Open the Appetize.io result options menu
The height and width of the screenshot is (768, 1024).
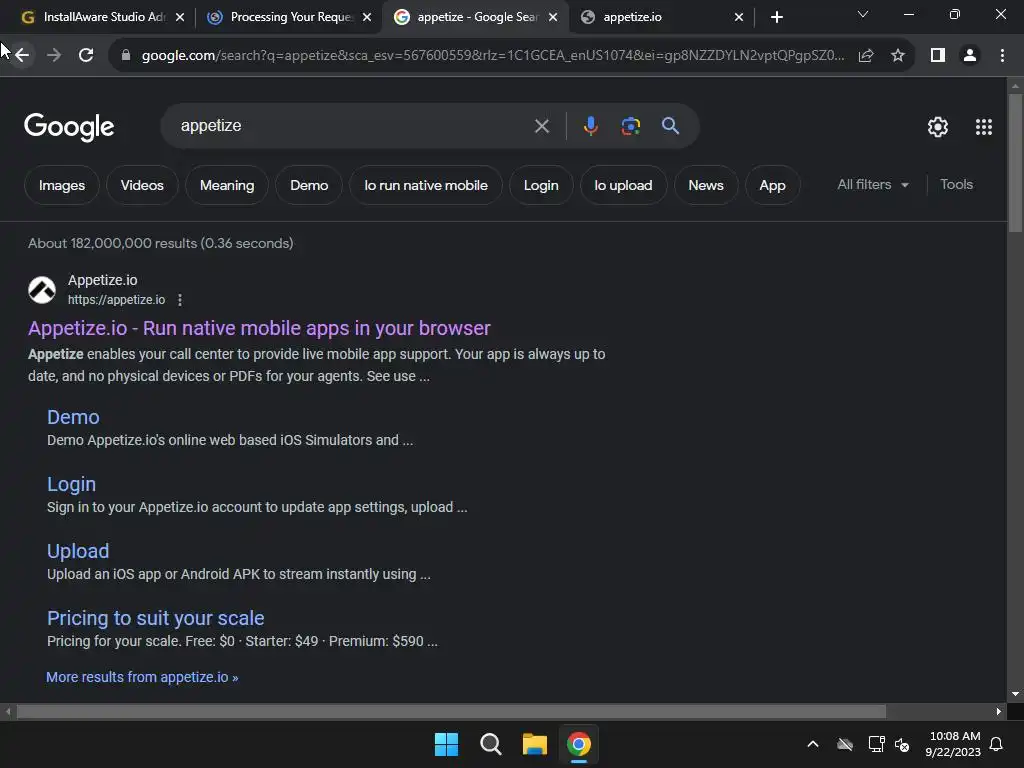(180, 300)
